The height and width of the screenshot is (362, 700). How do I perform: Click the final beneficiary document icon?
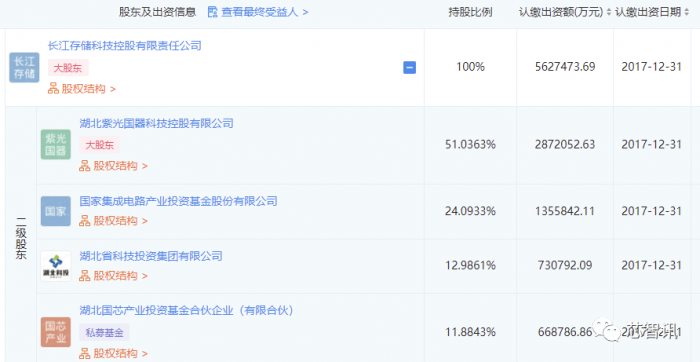tap(212, 12)
